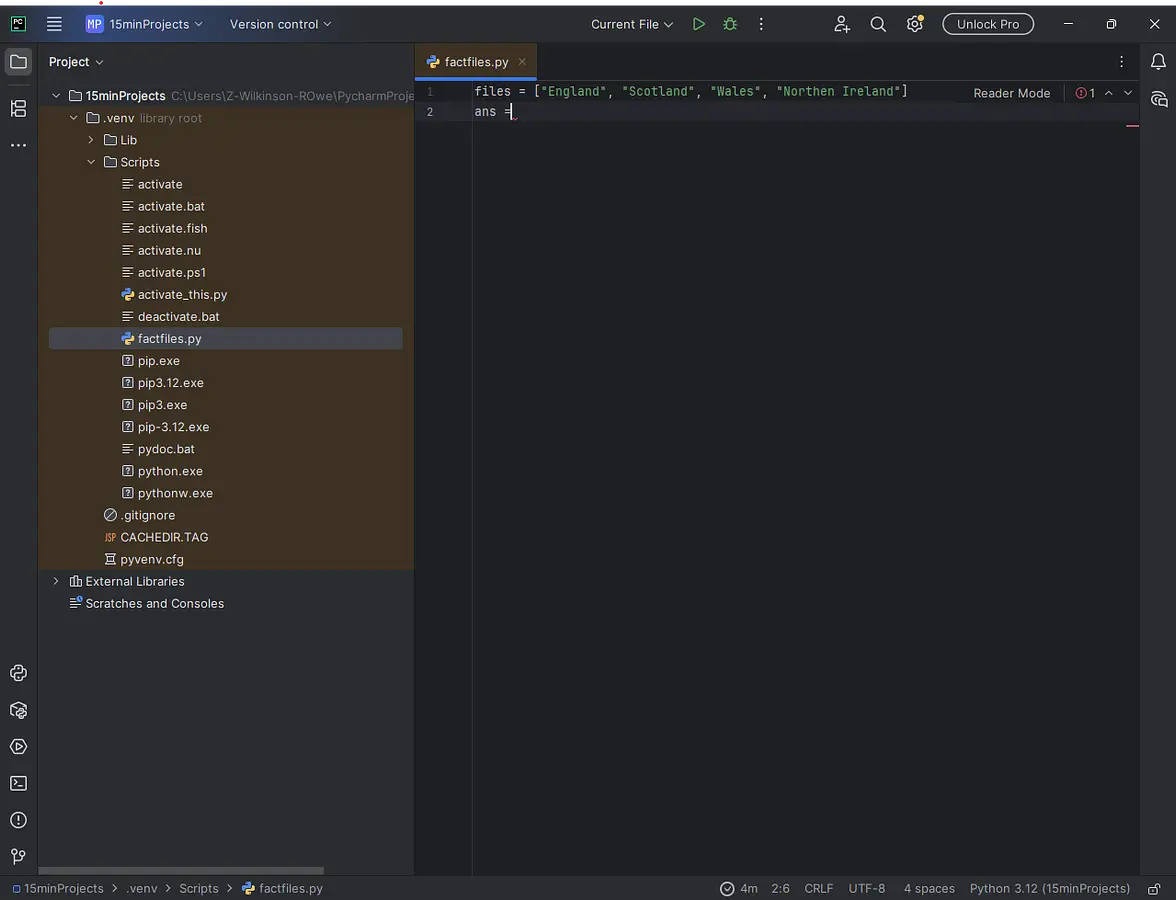Show notifications bell icon
The height and width of the screenshot is (900, 1176).
1158,62
